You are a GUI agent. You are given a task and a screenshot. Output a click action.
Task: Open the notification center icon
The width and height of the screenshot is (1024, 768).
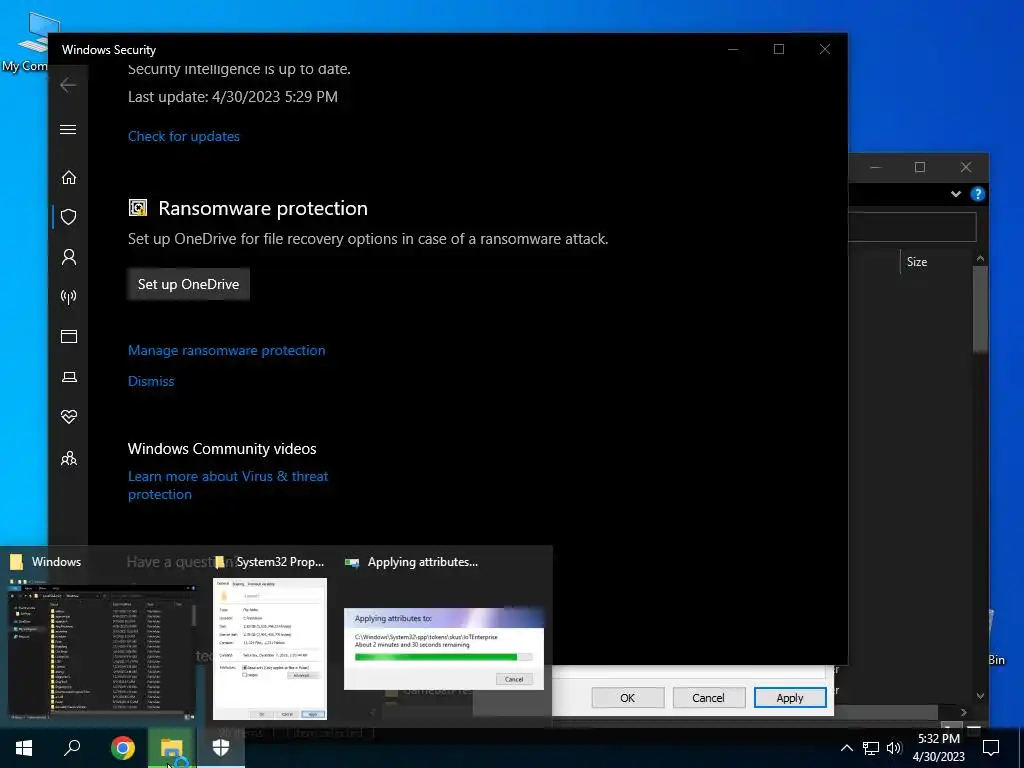tap(991, 748)
